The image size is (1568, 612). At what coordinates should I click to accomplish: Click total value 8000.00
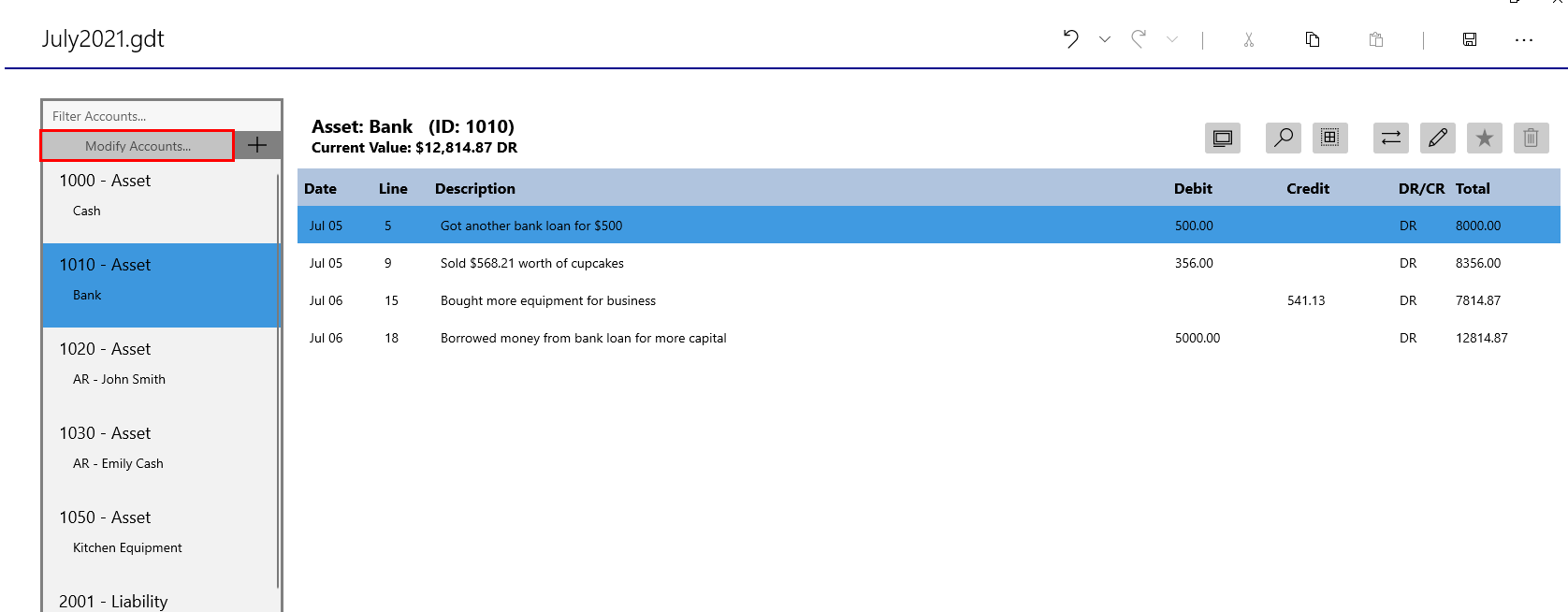(x=1478, y=226)
